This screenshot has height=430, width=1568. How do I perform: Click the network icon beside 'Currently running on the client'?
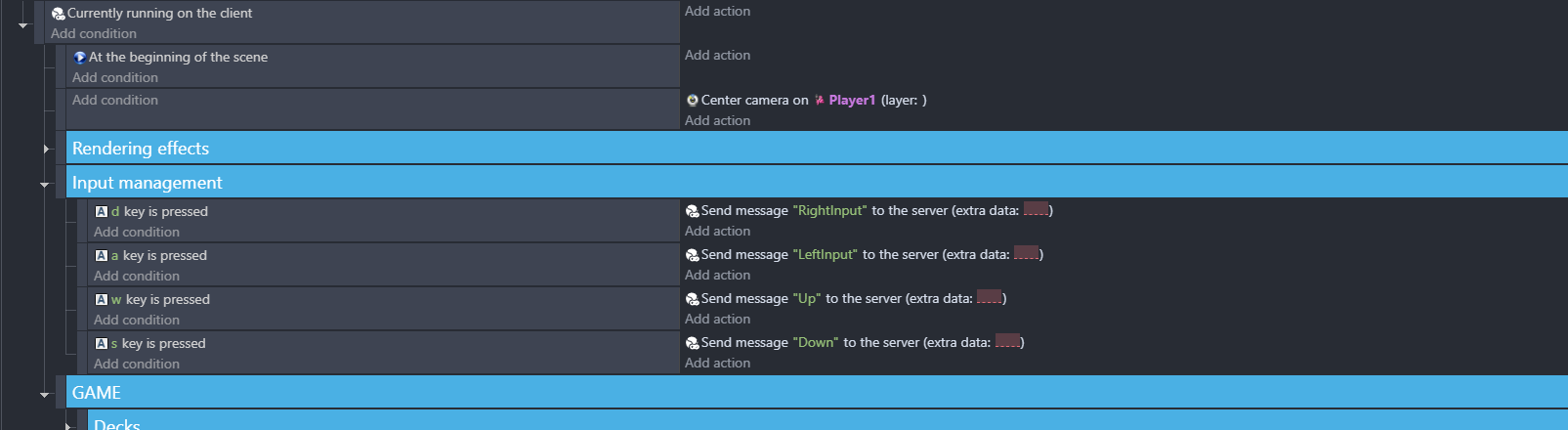(x=59, y=14)
